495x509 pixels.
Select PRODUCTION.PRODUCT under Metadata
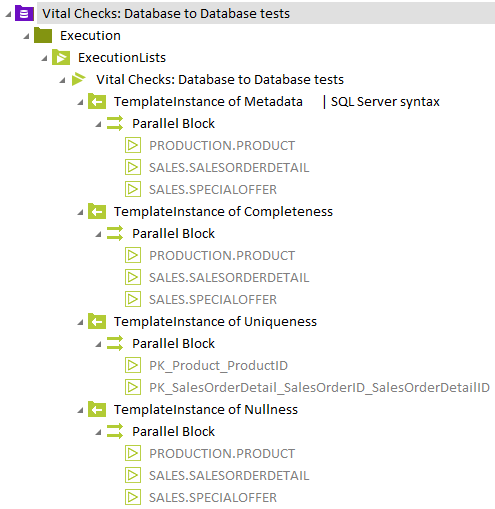coord(222,146)
